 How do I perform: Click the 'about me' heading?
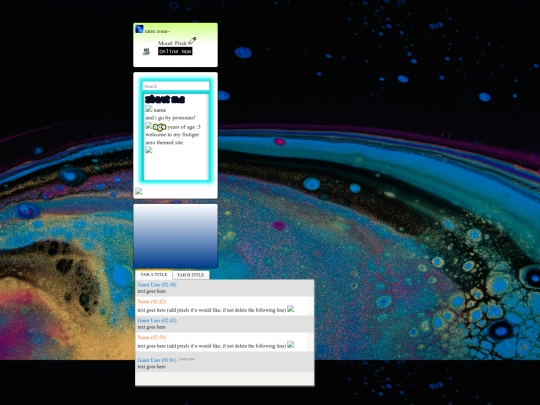tap(165, 100)
